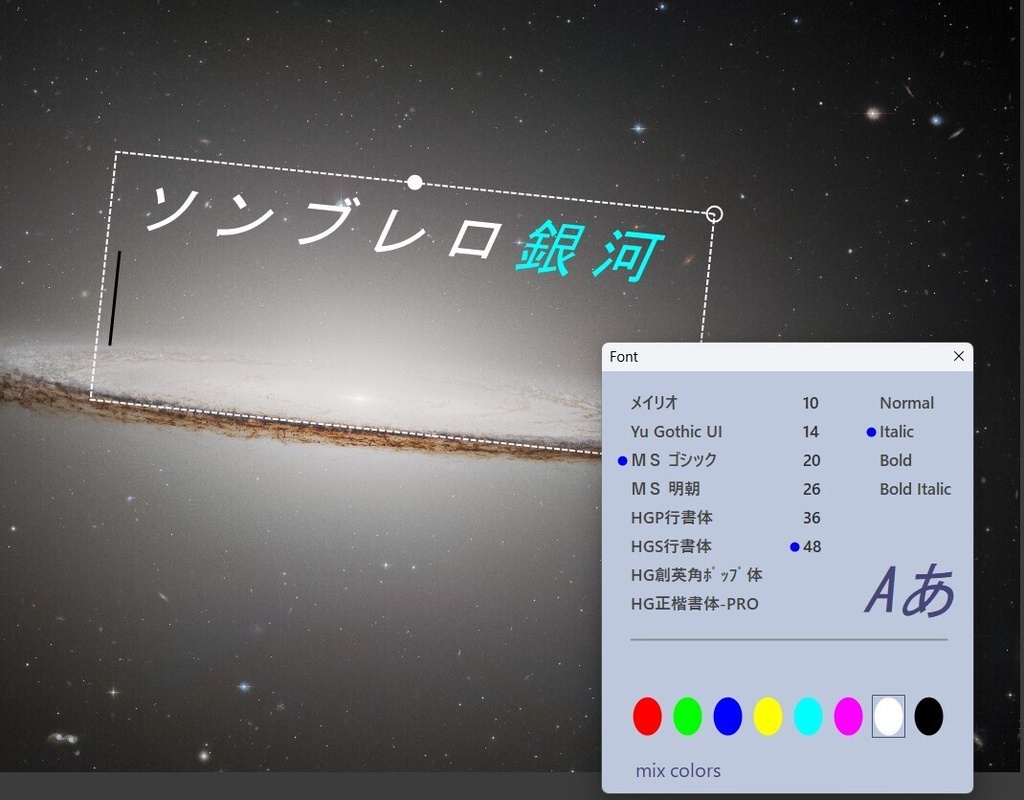Set font size to 10
1024x800 pixels.
click(x=810, y=403)
